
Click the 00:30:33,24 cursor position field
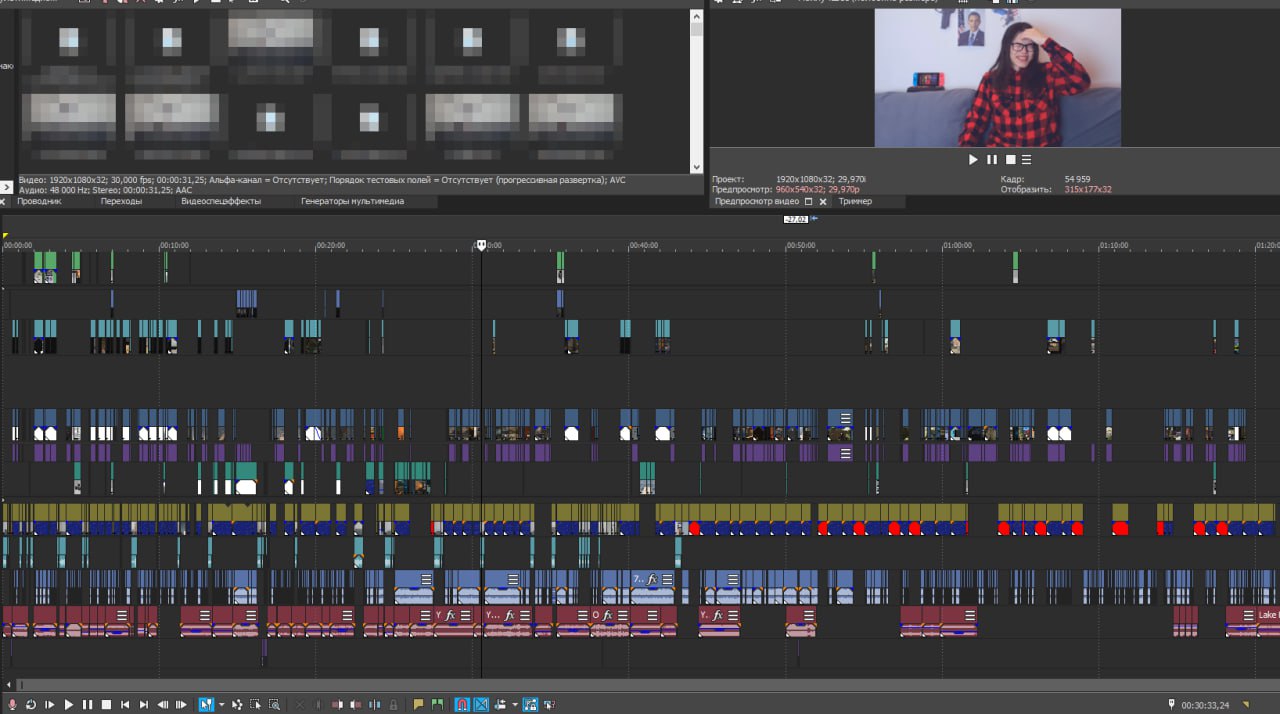[x=1205, y=705]
